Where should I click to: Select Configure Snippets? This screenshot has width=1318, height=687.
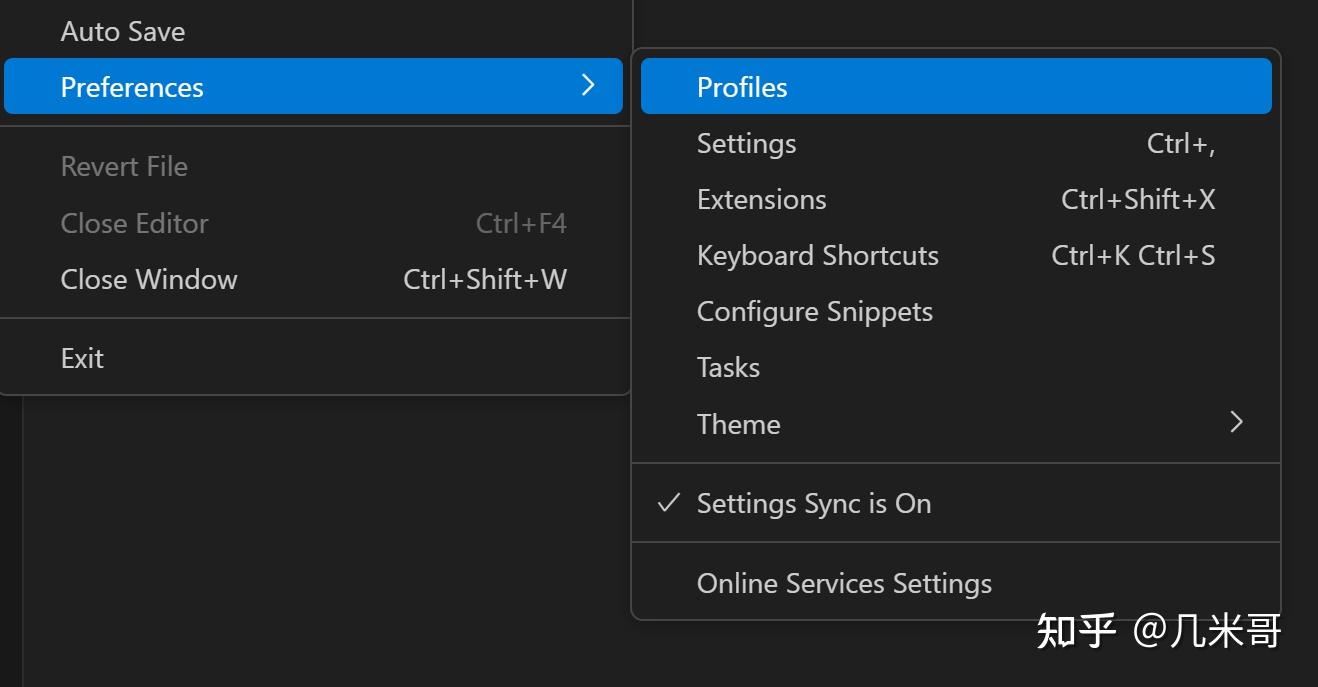pyautogui.click(x=814, y=311)
